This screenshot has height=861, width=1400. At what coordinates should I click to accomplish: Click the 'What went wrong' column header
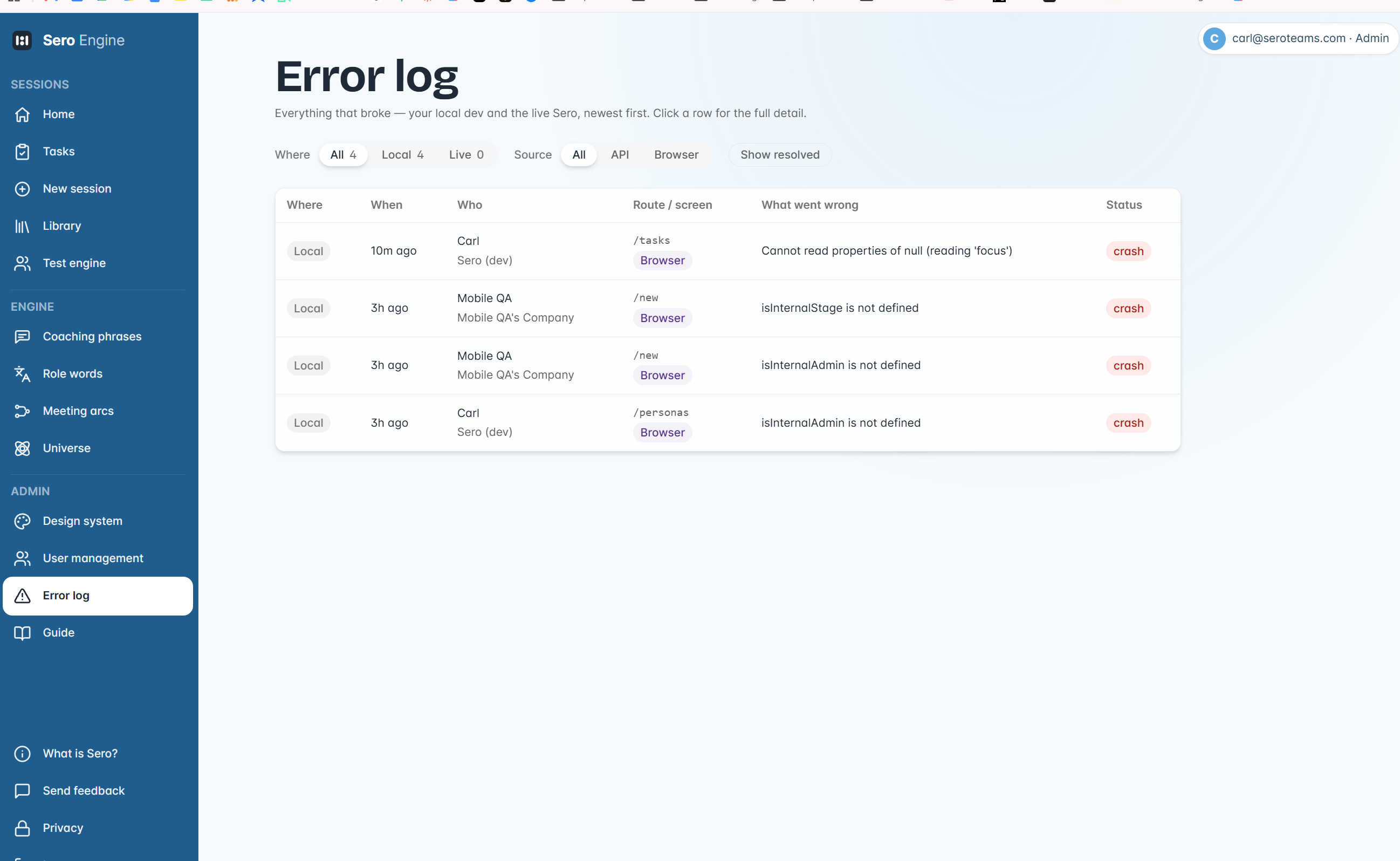(x=810, y=205)
